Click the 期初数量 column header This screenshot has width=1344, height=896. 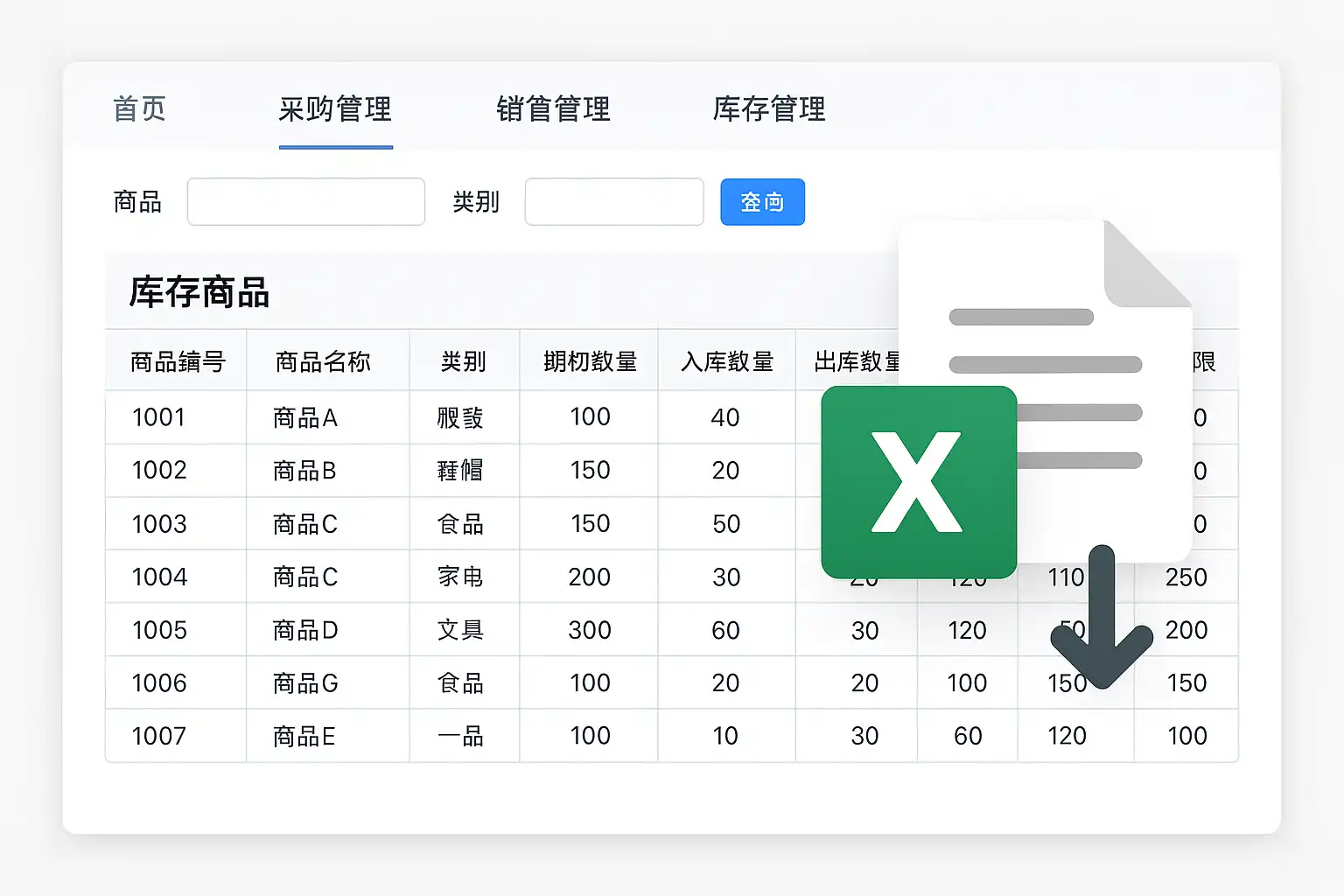tap(590, 361)
